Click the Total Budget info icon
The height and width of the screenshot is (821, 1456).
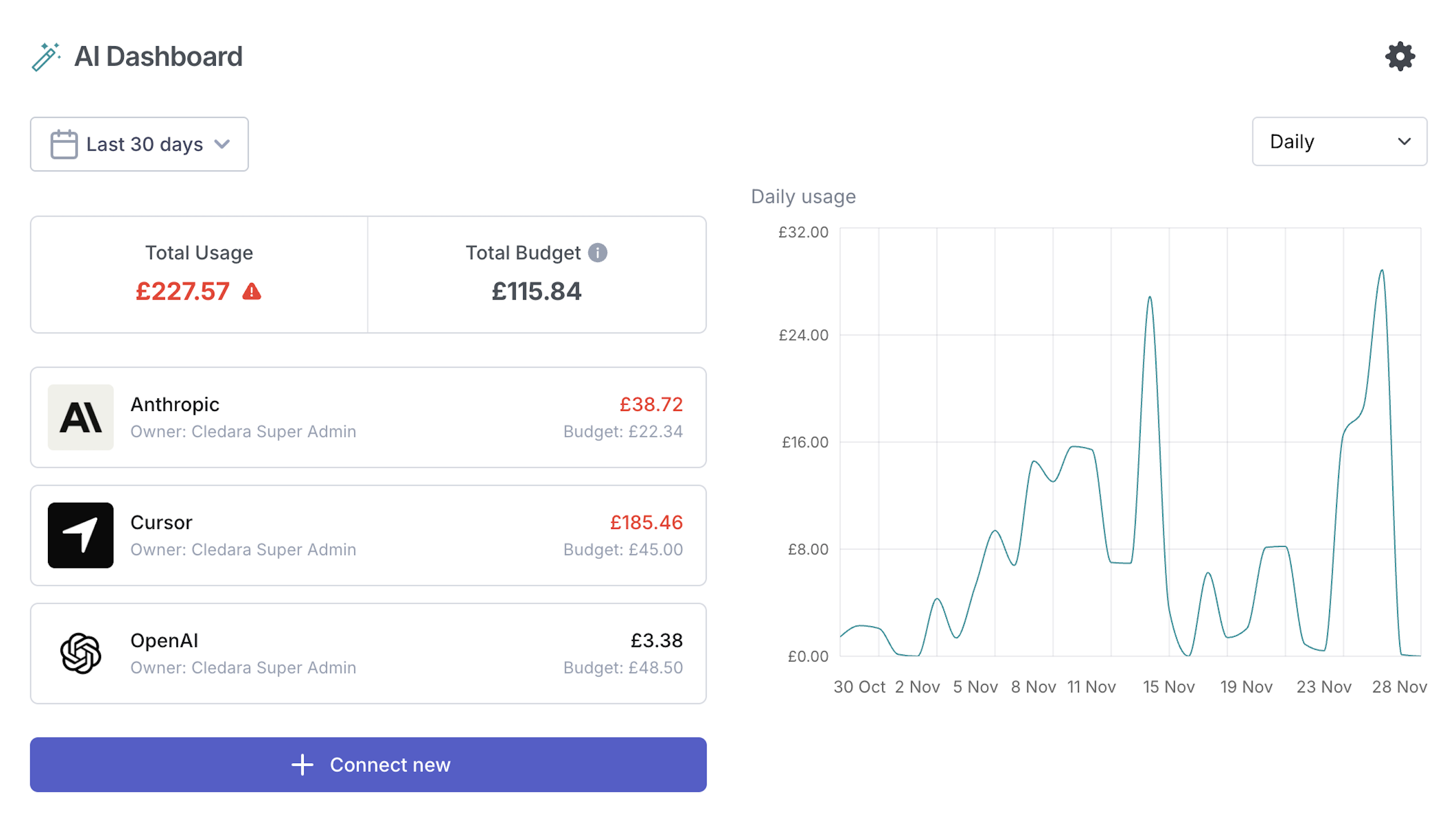(597, 253)
